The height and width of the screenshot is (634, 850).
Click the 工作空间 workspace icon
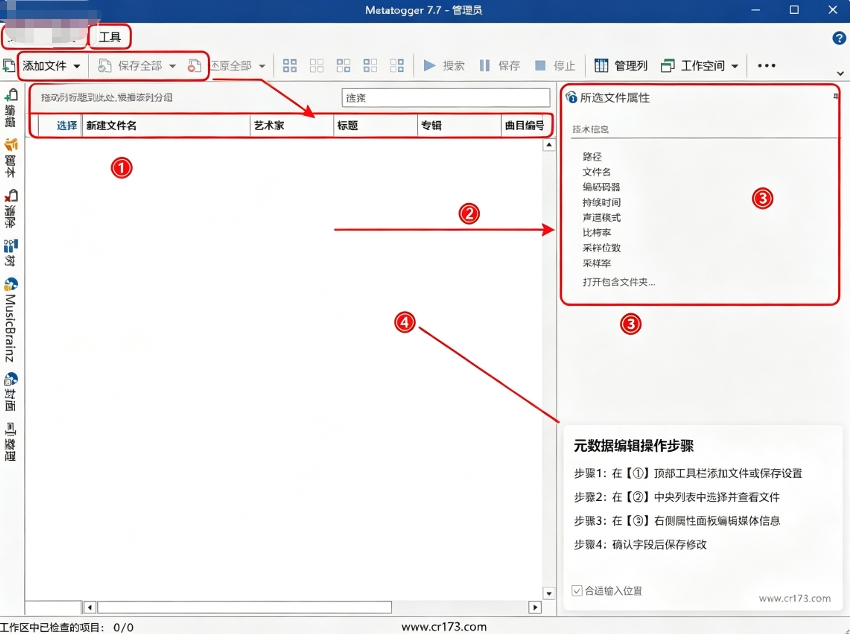(x=667, y=66)
